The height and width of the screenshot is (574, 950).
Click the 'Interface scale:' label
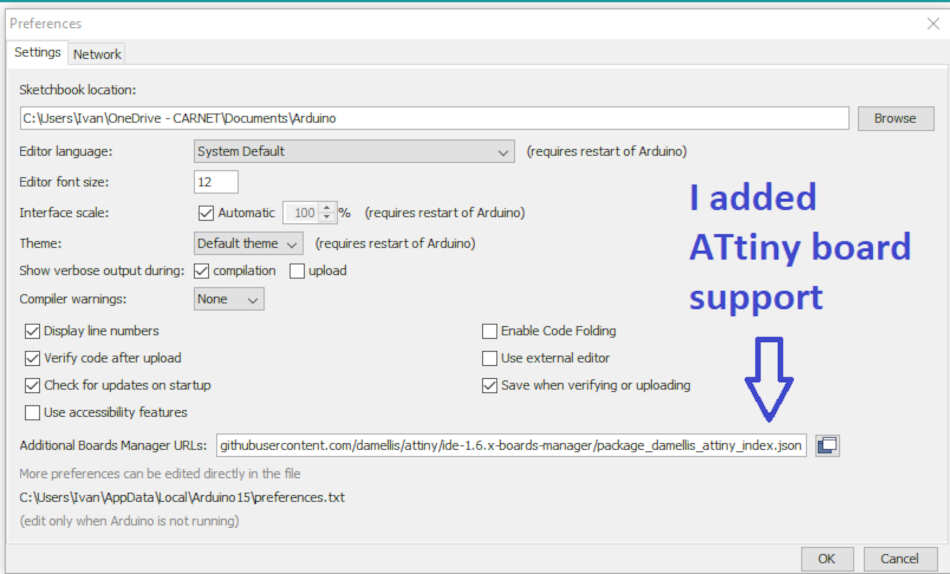(x=64, y=213)
